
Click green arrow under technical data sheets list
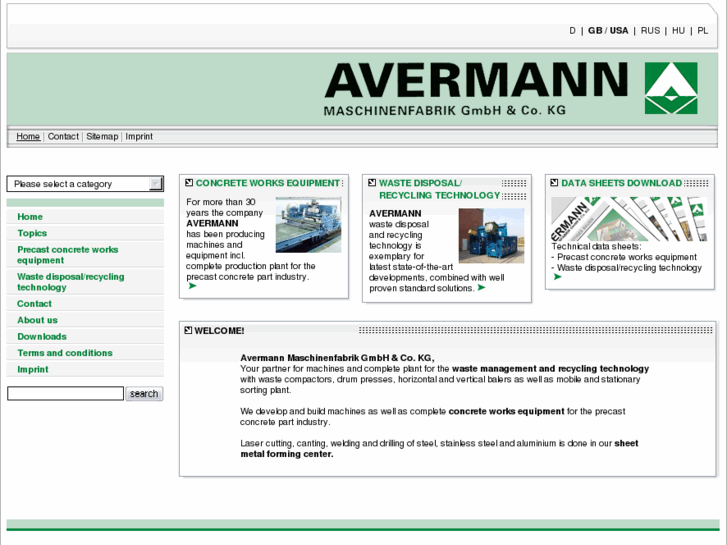pos(557,277)
